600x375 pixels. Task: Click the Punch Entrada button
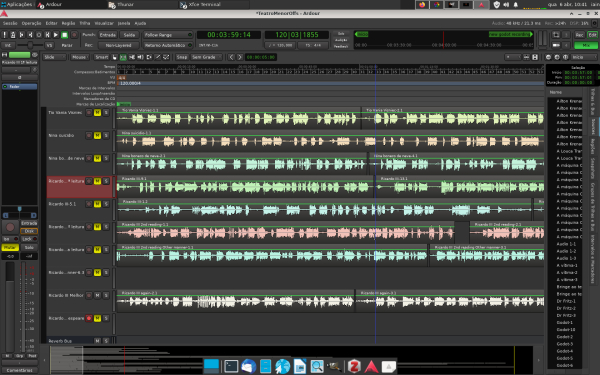108,35
